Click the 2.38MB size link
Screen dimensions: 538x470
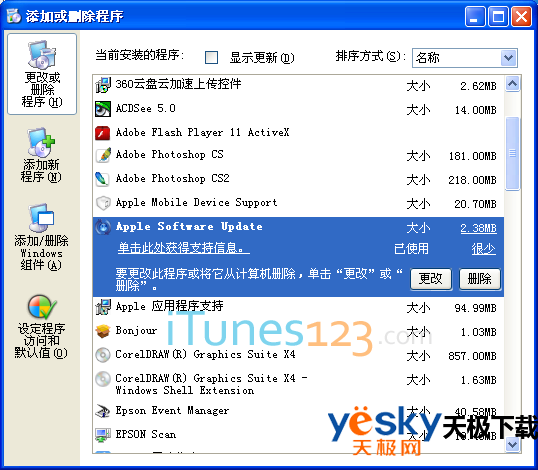pos(478,228)
